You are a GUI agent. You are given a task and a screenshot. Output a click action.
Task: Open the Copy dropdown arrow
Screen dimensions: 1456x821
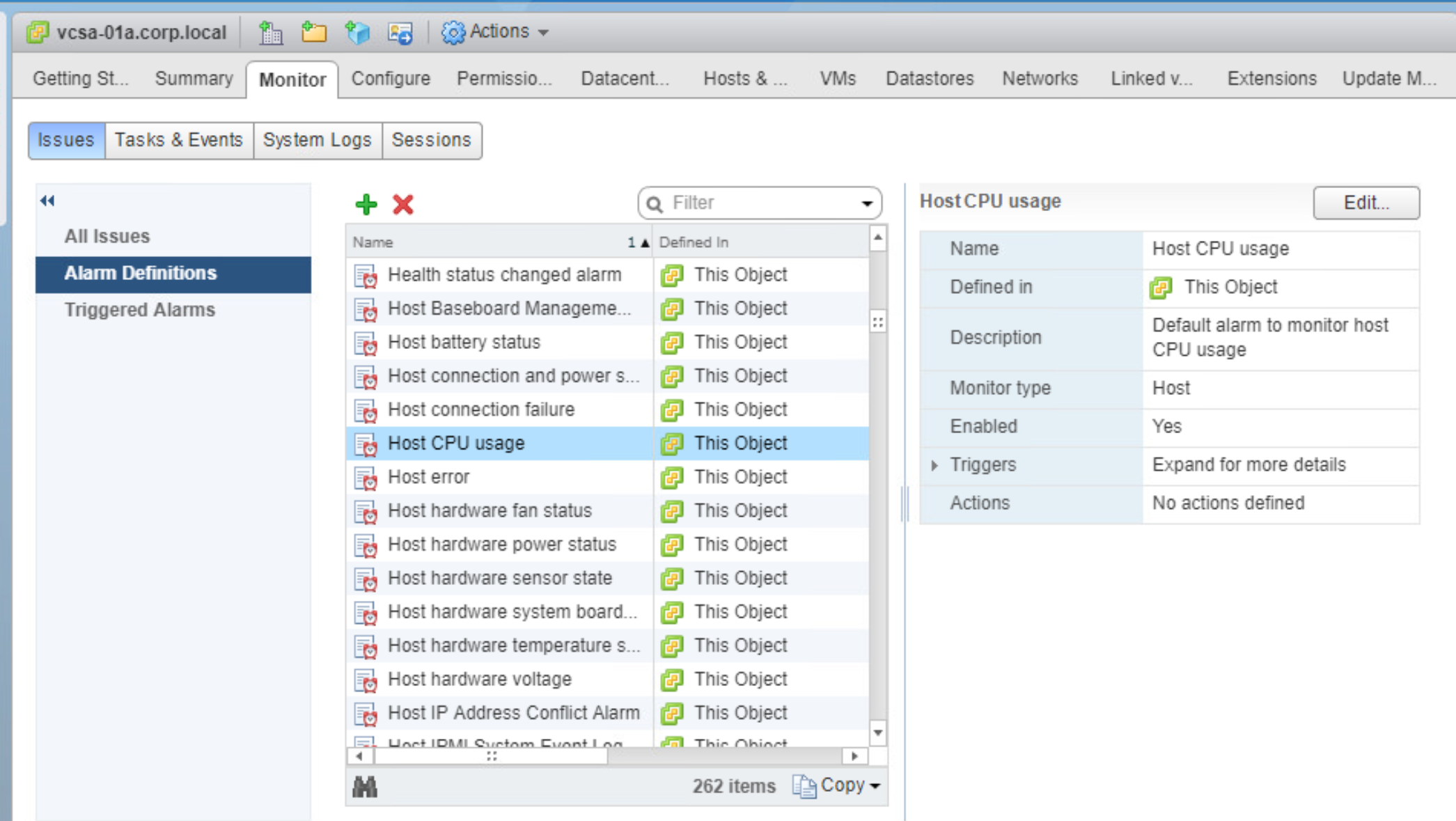tap(875, 786)
